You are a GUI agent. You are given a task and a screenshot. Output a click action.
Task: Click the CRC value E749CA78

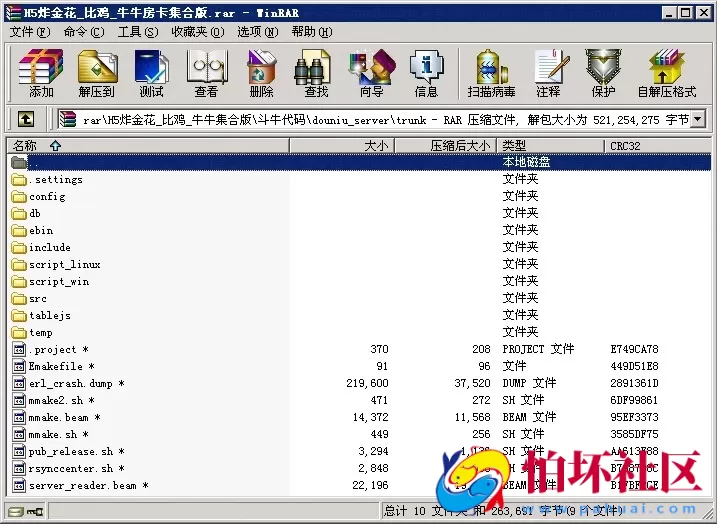click(x=634, y=349)
